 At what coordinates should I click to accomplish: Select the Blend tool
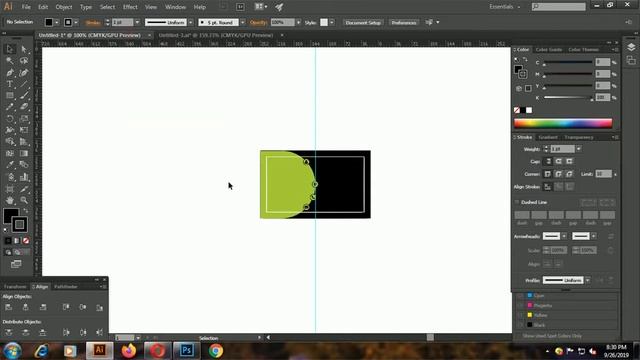pos(24,165)
